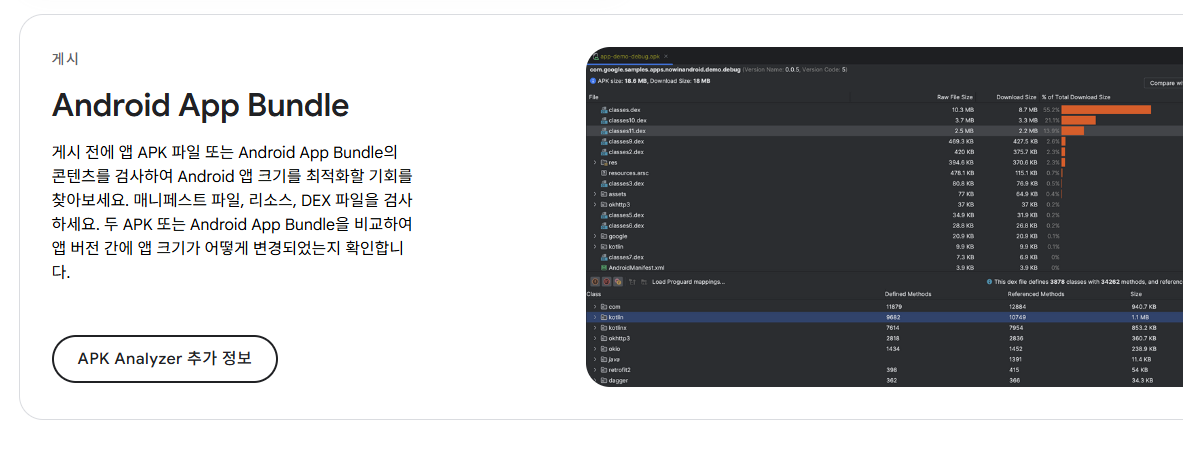Click the classes7.dex file icon
1183x464 pixels.
coord(604,257)
